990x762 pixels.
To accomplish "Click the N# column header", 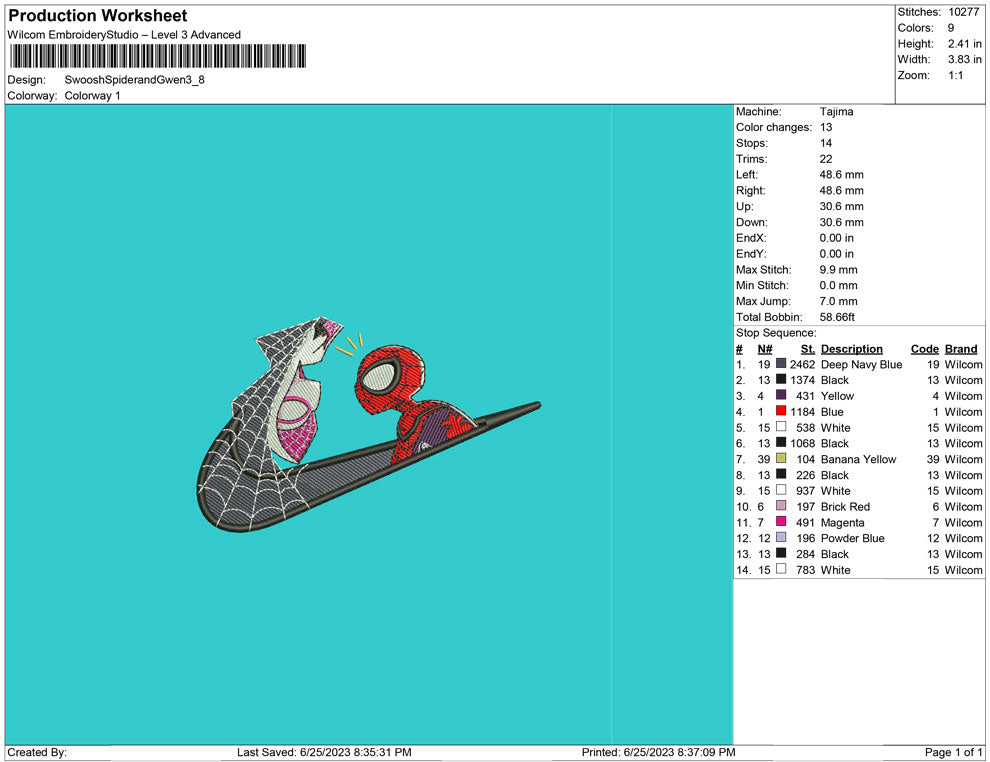I will [x=764, y=349].
